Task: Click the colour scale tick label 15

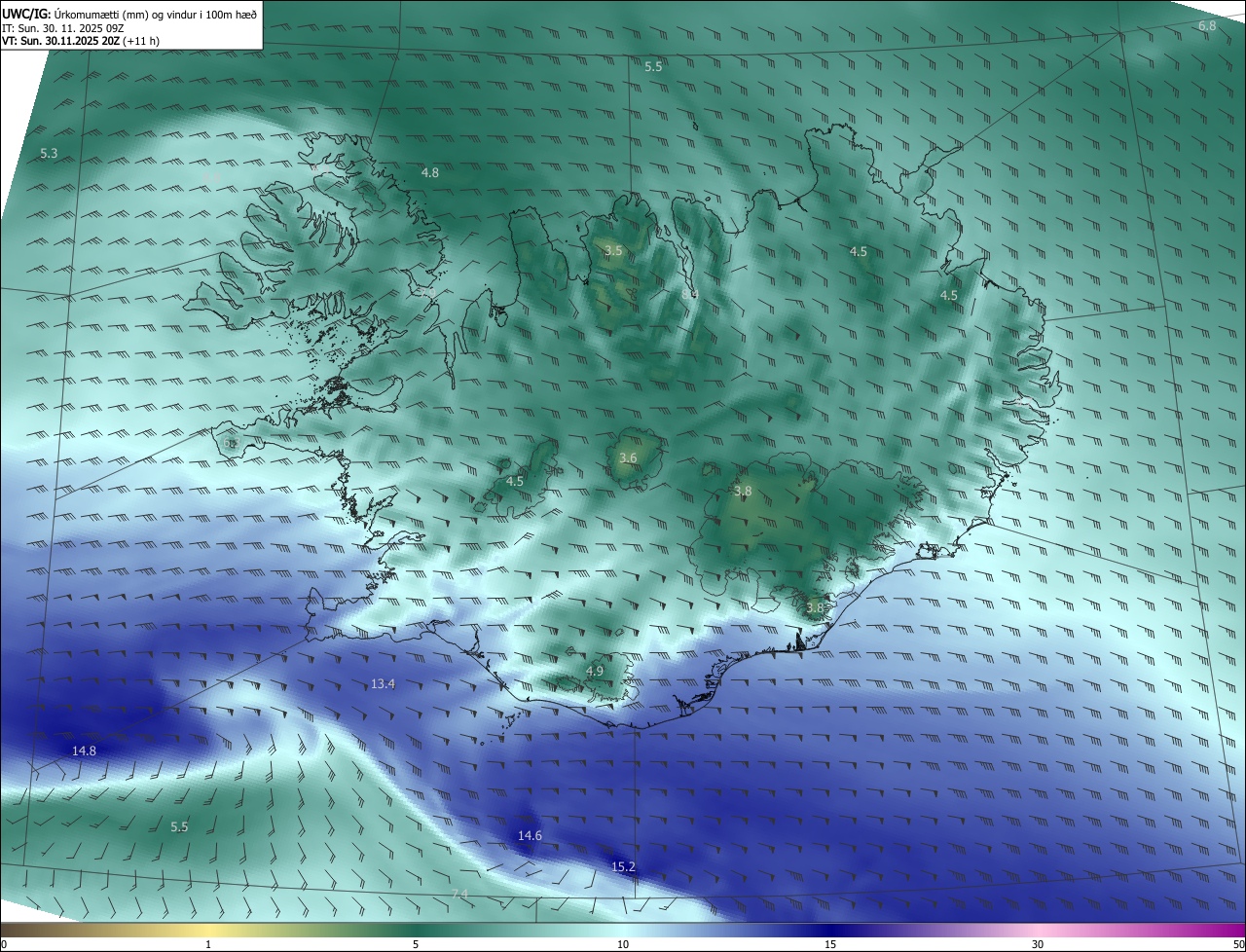Action: 830,944
